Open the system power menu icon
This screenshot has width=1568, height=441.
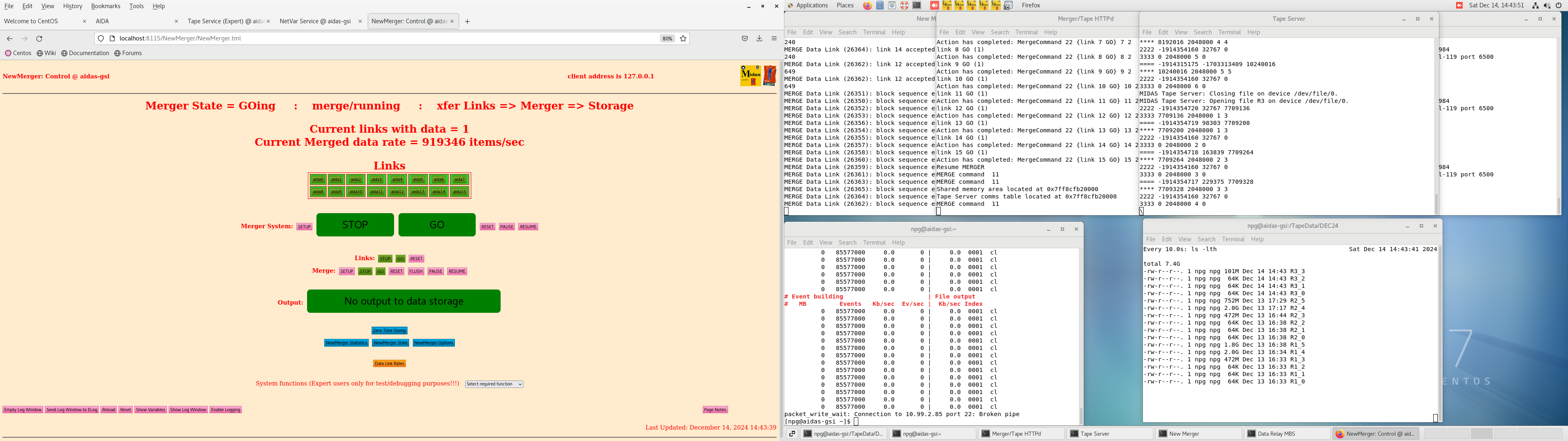(1559, 5)
